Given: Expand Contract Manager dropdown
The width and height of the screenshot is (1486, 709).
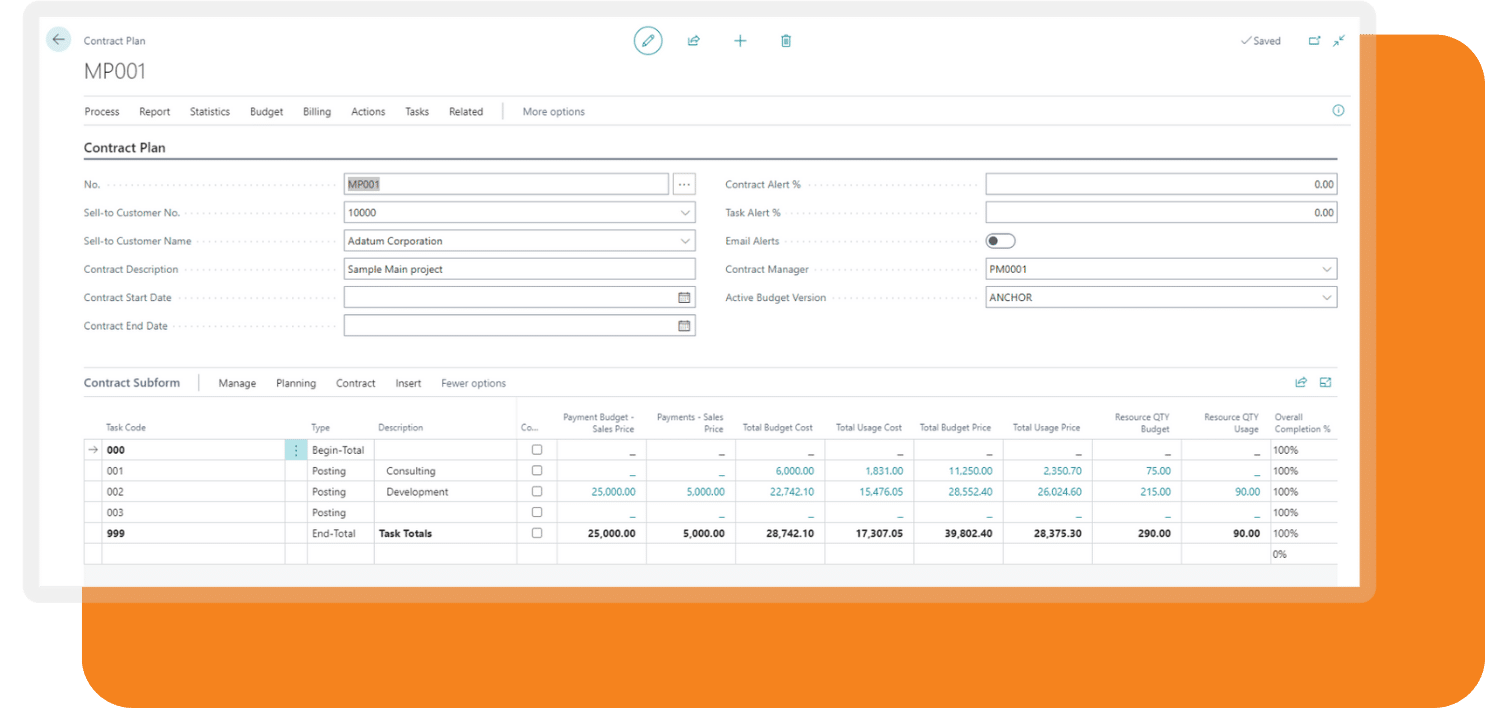Looking at the screenshot, I should point(1327,269).
